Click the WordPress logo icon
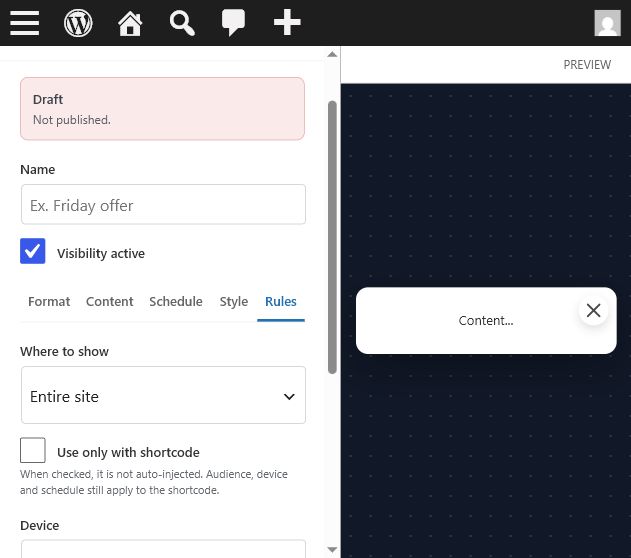 pyautogui.click(x=78, y=23)
